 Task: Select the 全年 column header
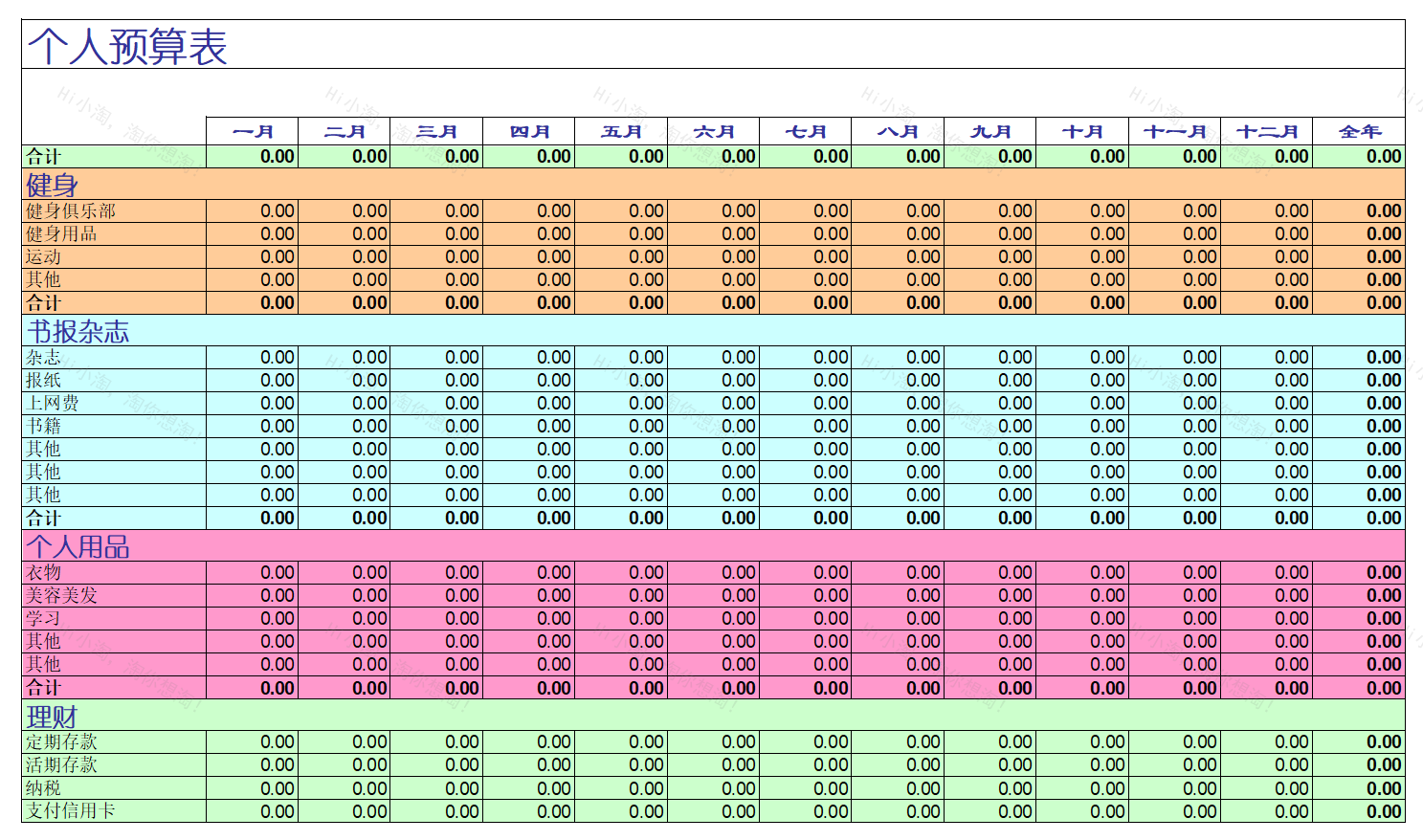1359,132
